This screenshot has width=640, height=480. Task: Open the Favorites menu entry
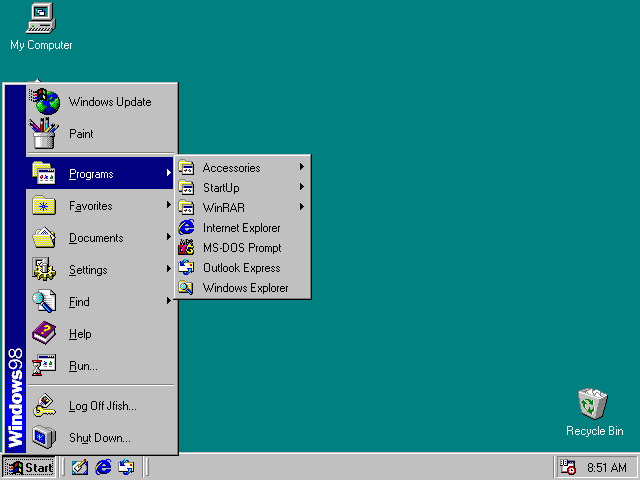coord(101,205)
